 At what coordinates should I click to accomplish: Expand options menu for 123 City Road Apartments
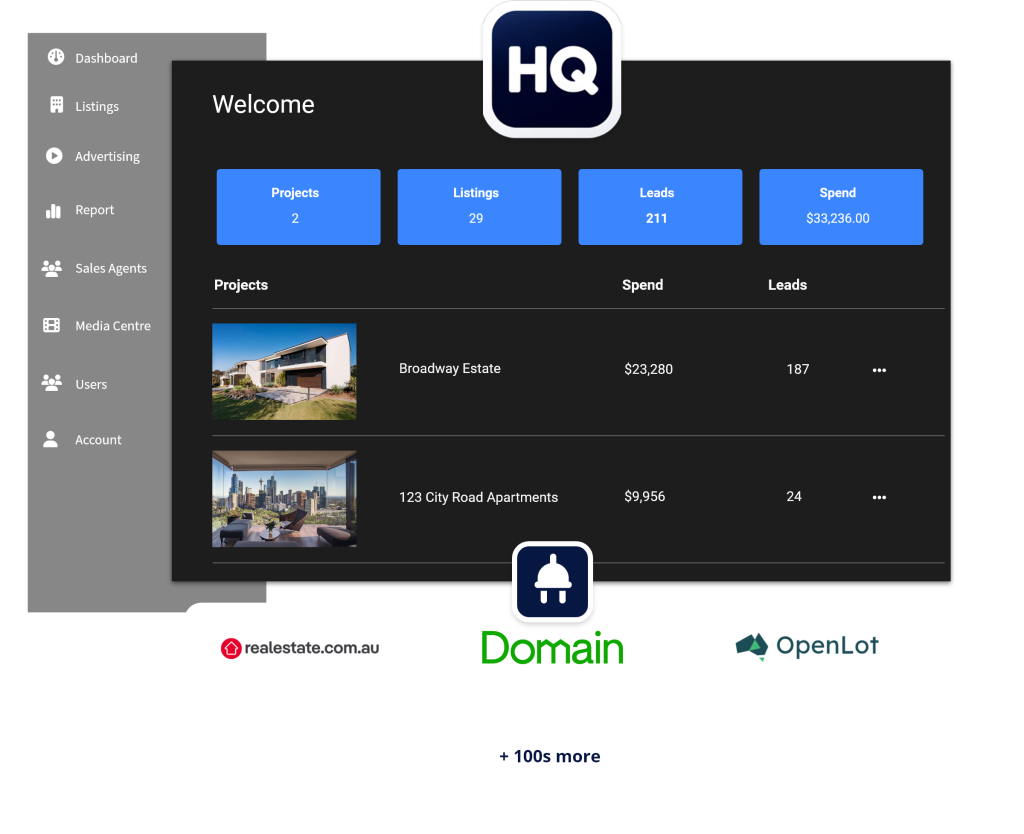879,497
